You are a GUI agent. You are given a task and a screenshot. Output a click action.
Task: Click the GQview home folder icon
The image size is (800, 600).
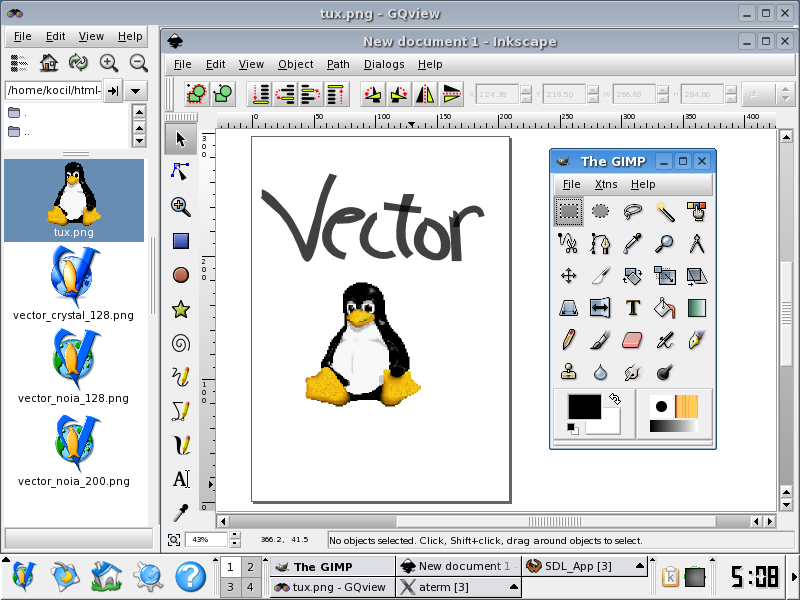(48, 63)
